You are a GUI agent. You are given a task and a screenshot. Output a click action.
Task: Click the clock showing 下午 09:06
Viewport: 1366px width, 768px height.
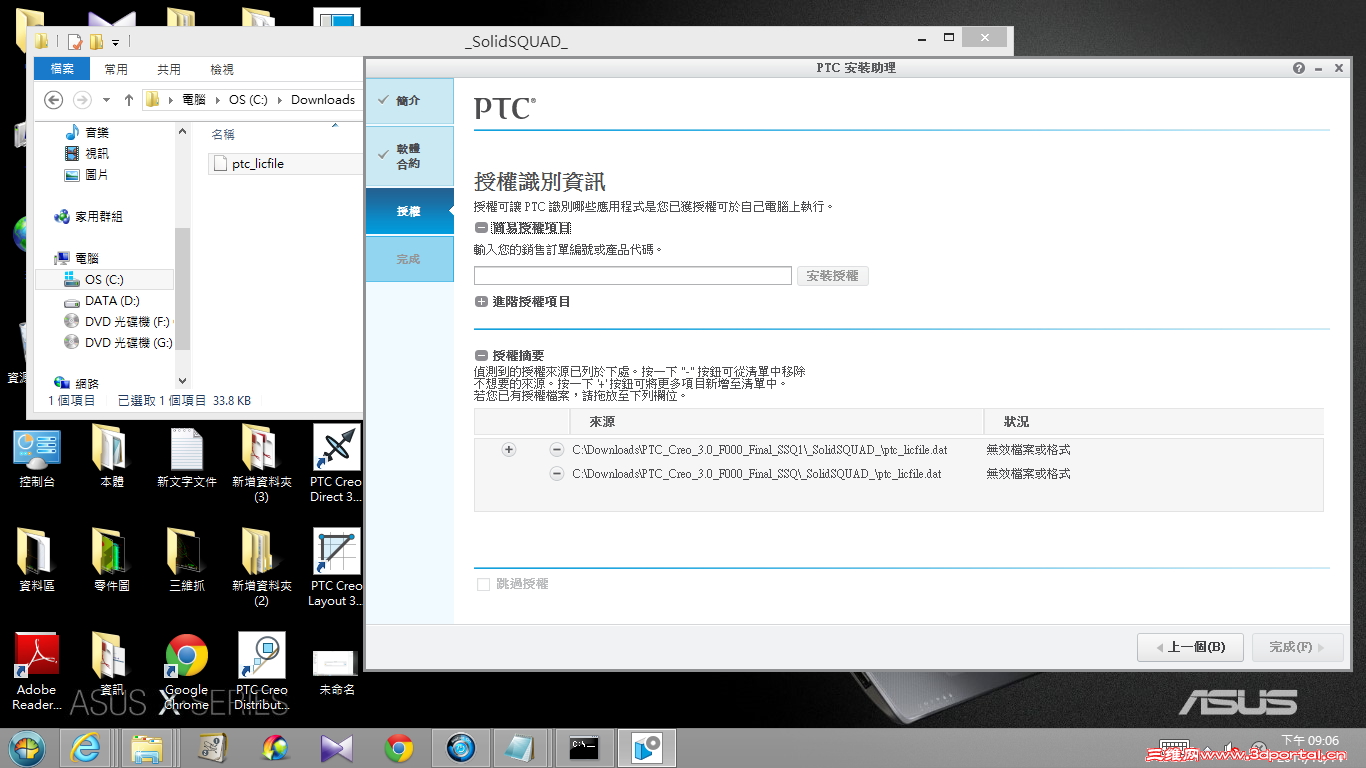coord(1309,741)
